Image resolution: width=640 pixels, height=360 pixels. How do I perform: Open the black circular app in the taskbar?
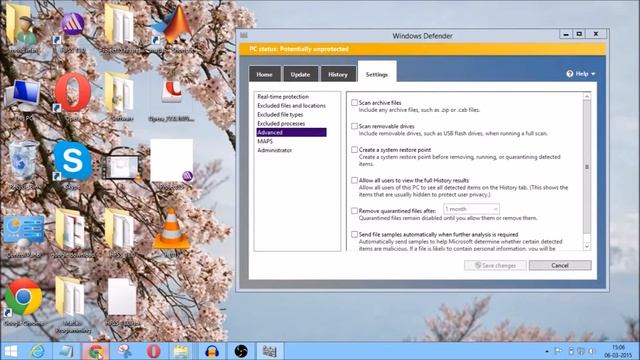point(241,351)
